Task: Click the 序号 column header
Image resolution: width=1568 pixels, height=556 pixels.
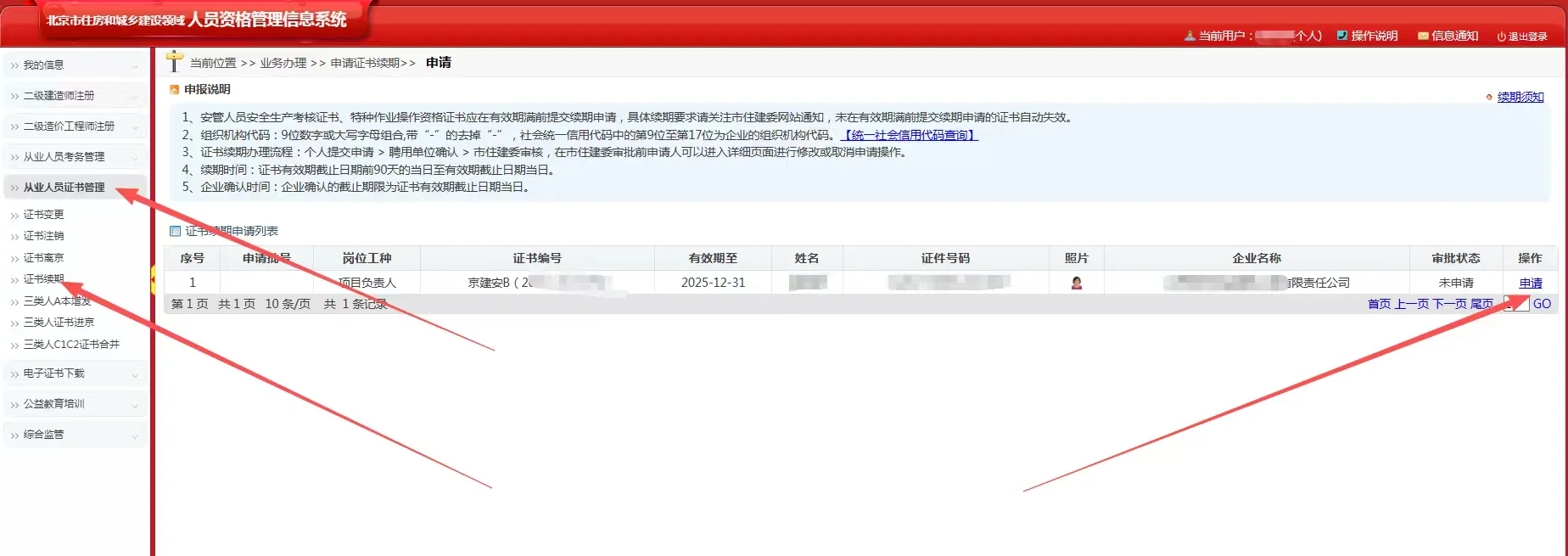Action: point(193,258)
